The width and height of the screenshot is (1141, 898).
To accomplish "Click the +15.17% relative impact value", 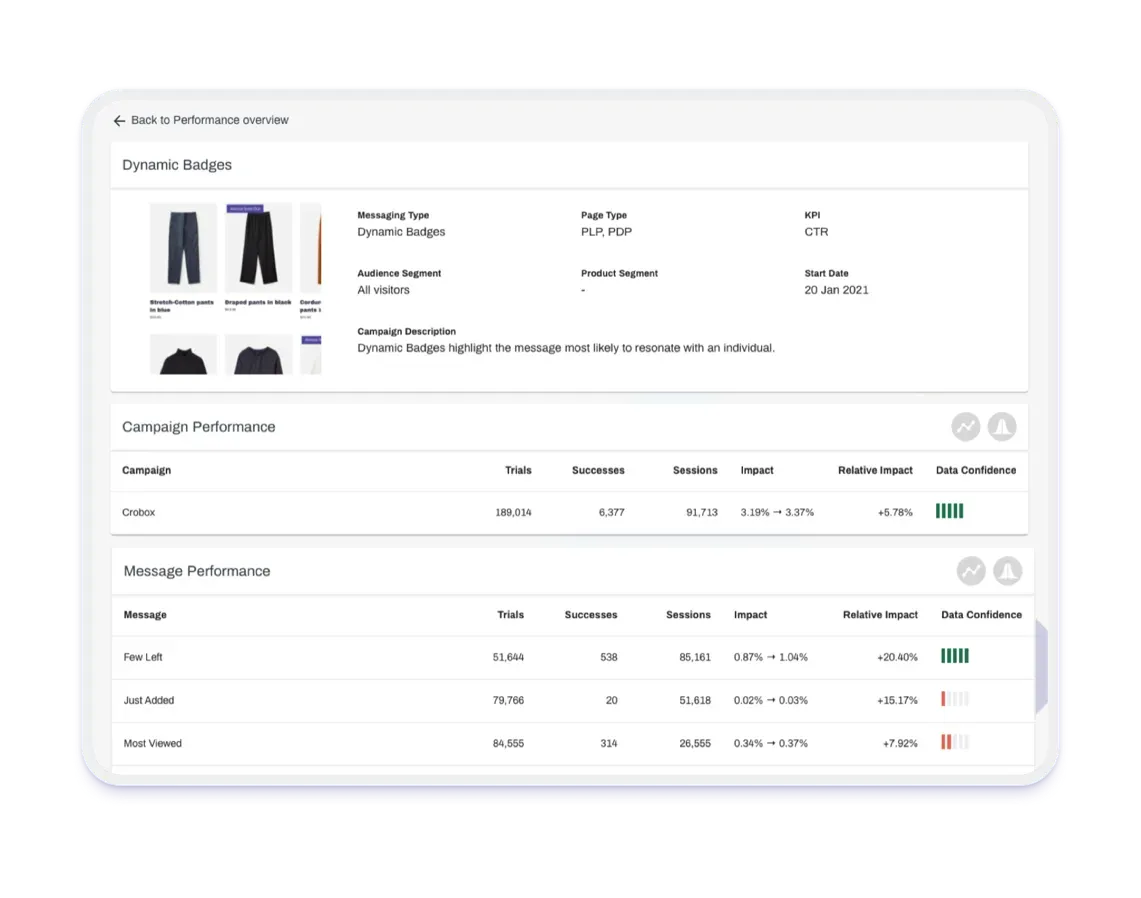I will pos(897,700).
